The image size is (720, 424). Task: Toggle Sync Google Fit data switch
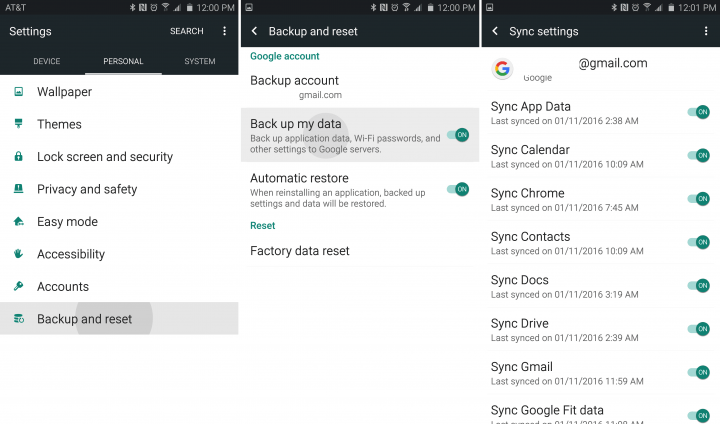click(698, 415)
